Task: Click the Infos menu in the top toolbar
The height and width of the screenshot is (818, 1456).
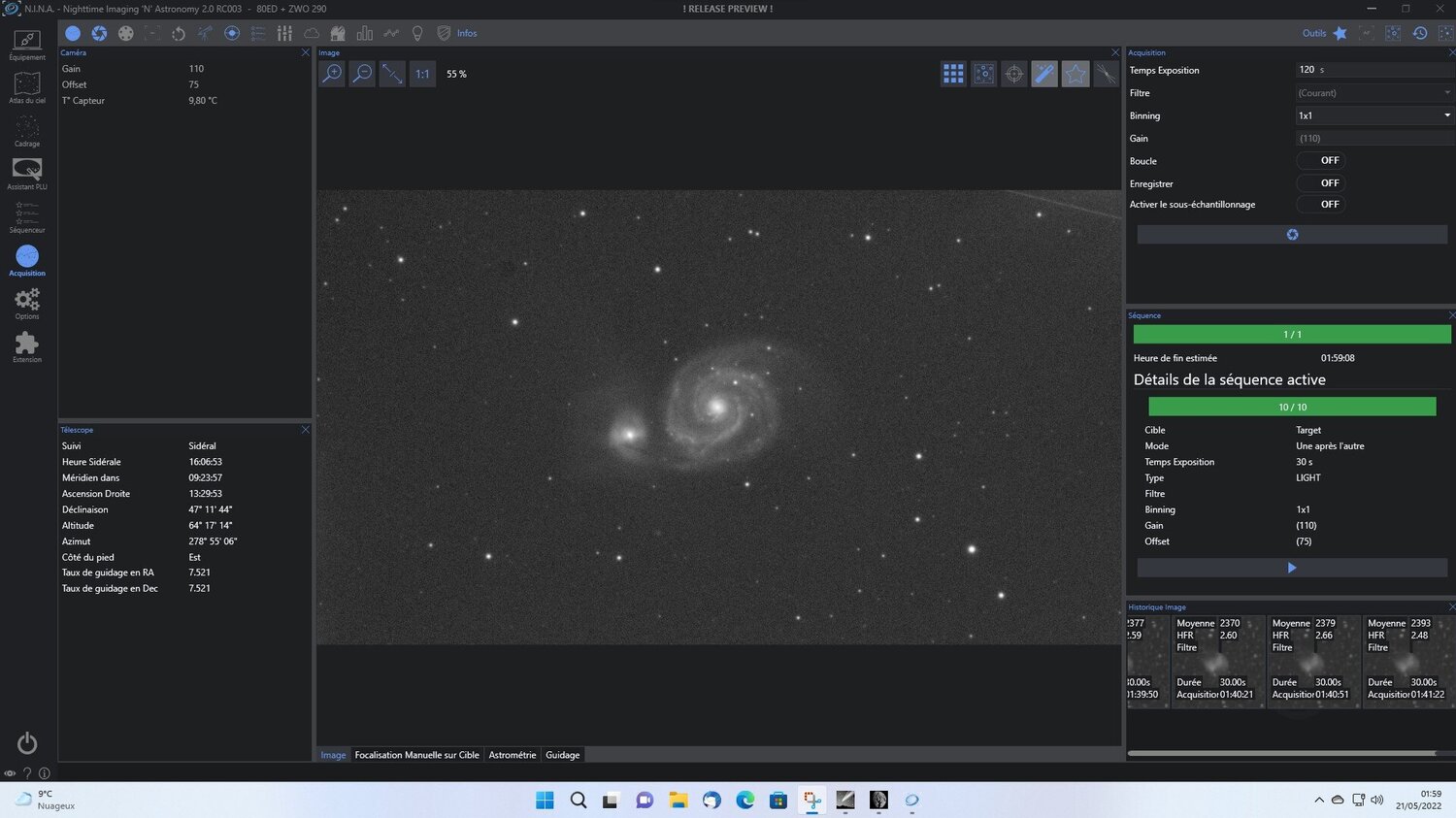Action: 467,33
